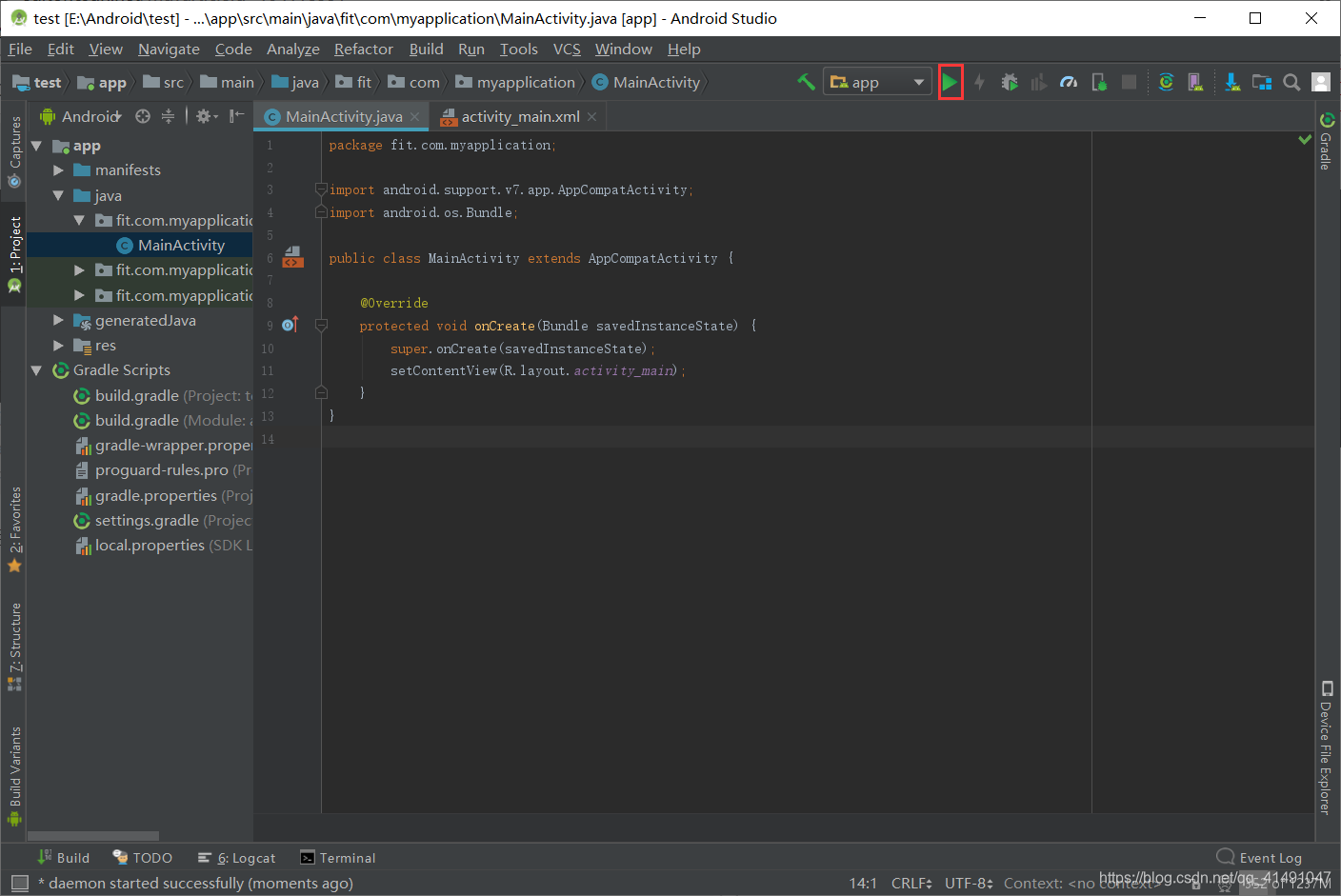Open the Android Profiler gauge icon
Image resolution: width=1341 pixels, height=896 pixels.
coord(1069,83)
